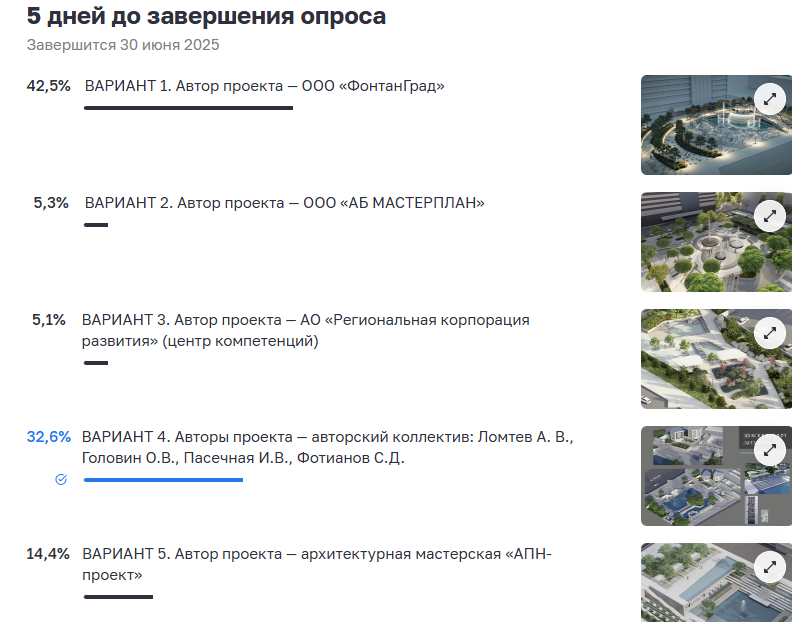Image resolution: width=792 pixels, height=622 pixels.
Task: Click the 5,1% result bar
Action: tap(96, 363)
